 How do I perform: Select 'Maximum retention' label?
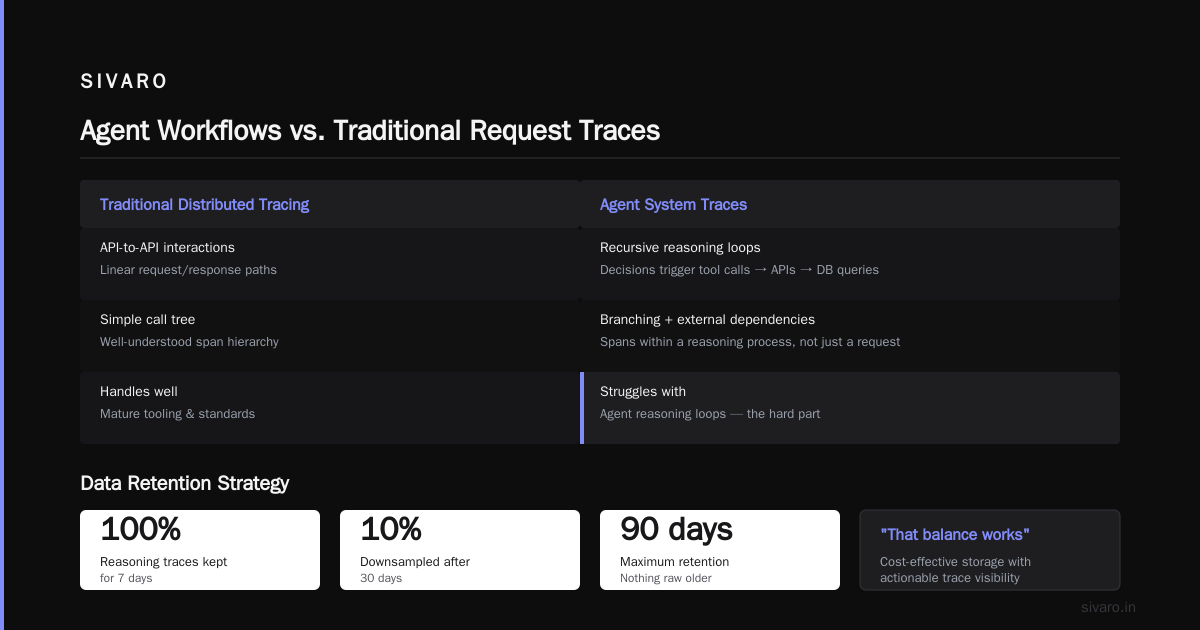[674, 562]
